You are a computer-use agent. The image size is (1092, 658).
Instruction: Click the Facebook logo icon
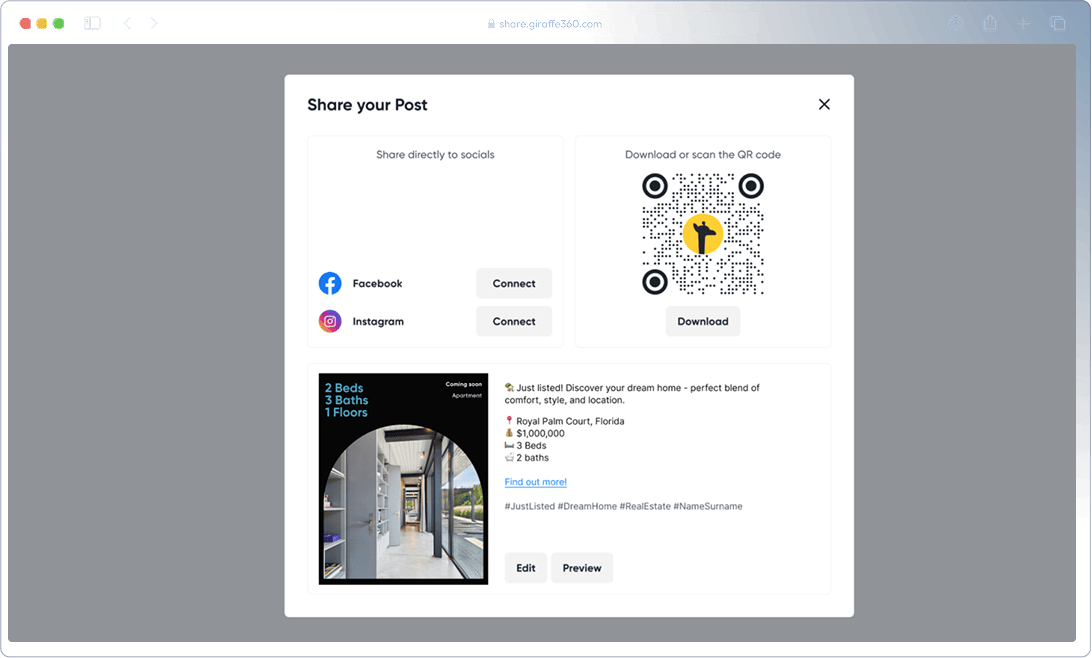point(330,284)
